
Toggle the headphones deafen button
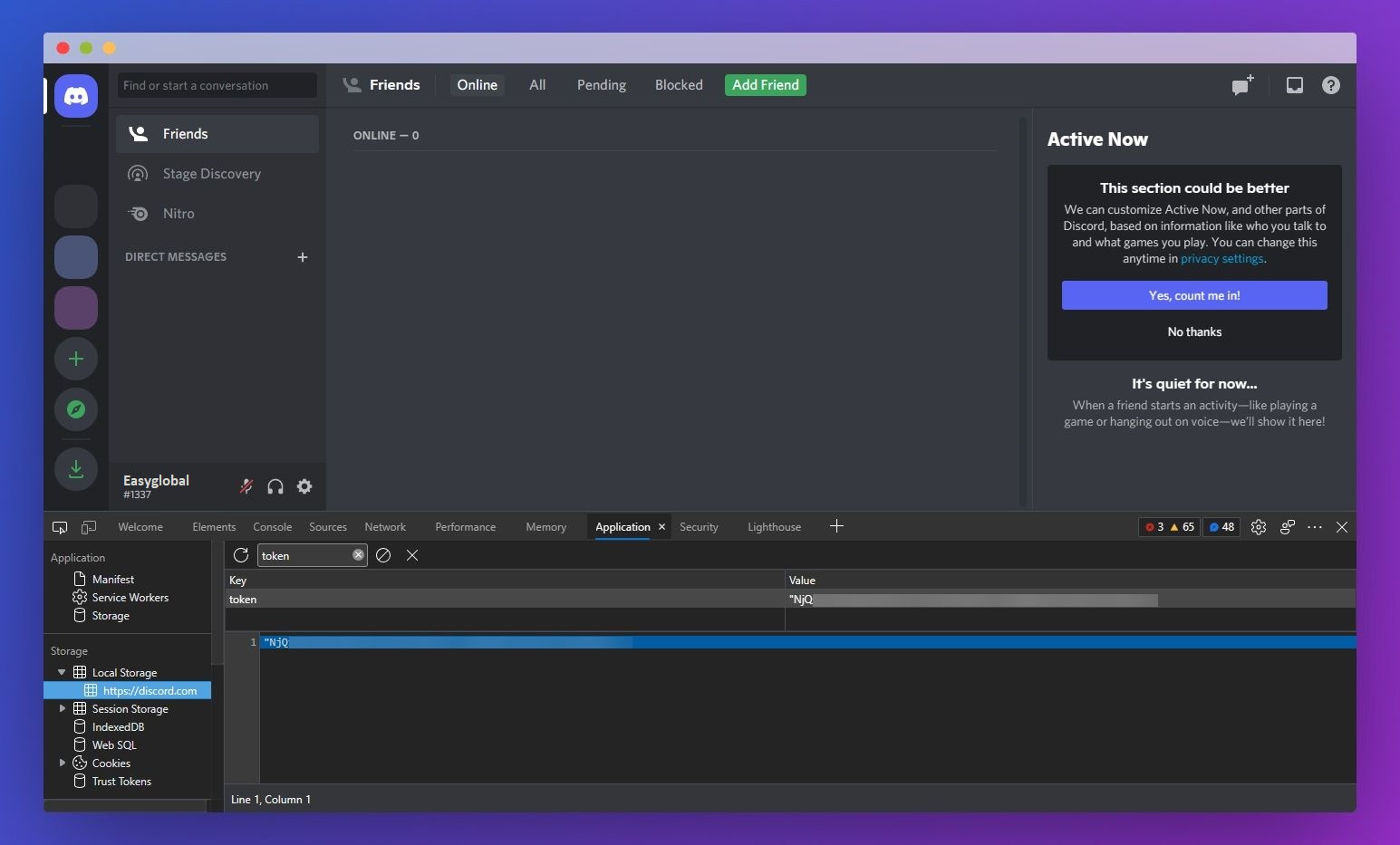tap(275, 486)
